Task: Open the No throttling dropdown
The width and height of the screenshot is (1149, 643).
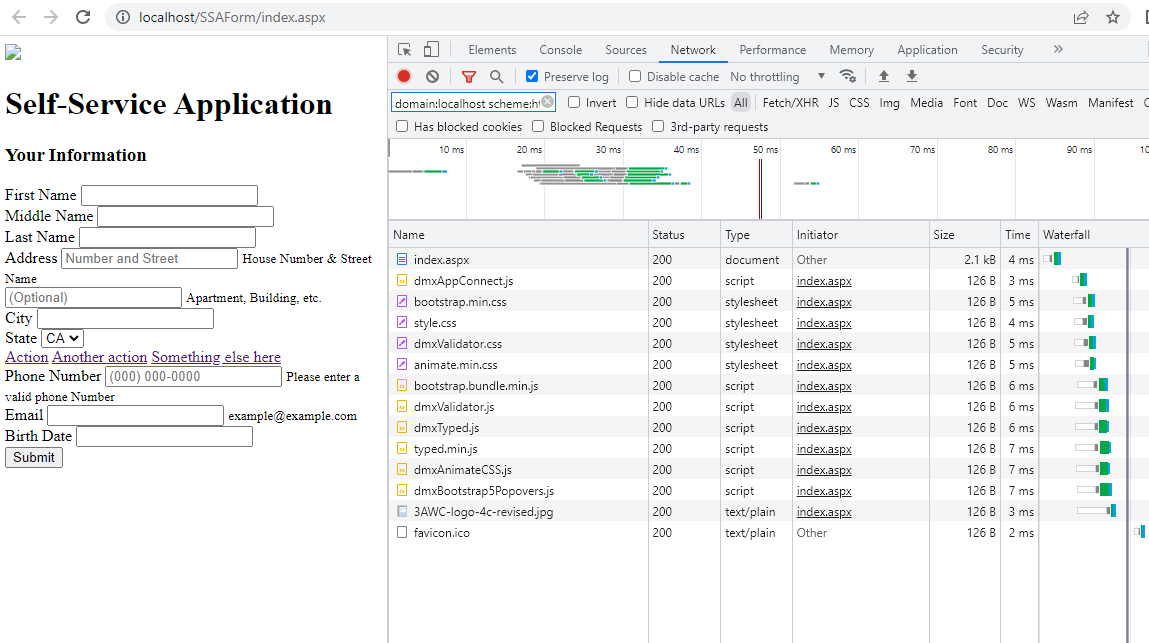Action: [778, 76]
